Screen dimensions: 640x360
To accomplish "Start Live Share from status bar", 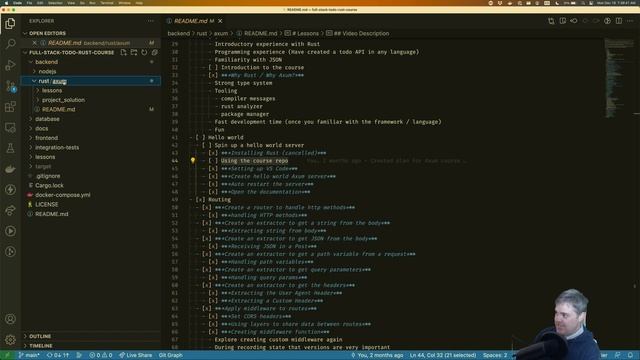I will 136,355.
